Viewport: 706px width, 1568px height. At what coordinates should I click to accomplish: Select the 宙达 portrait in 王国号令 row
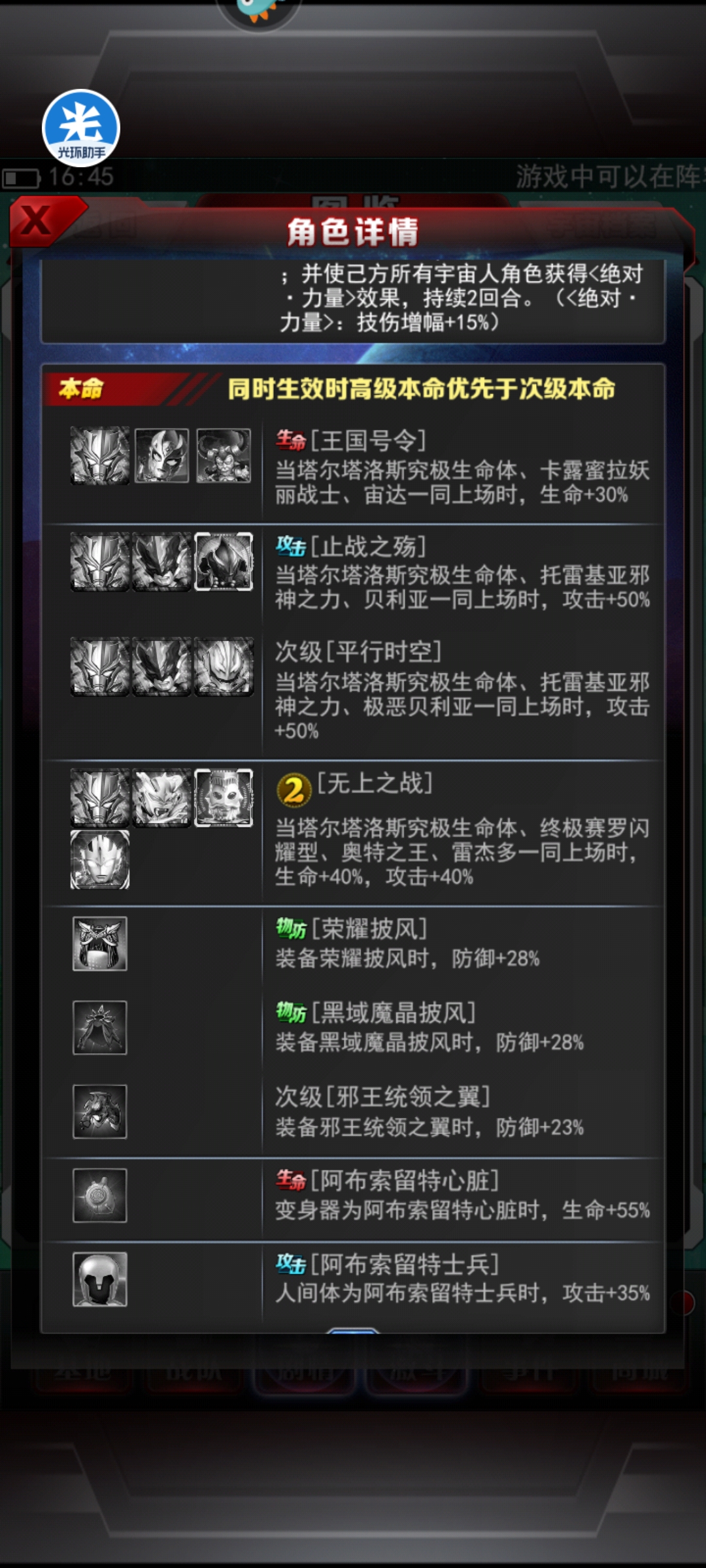(224, 455)
